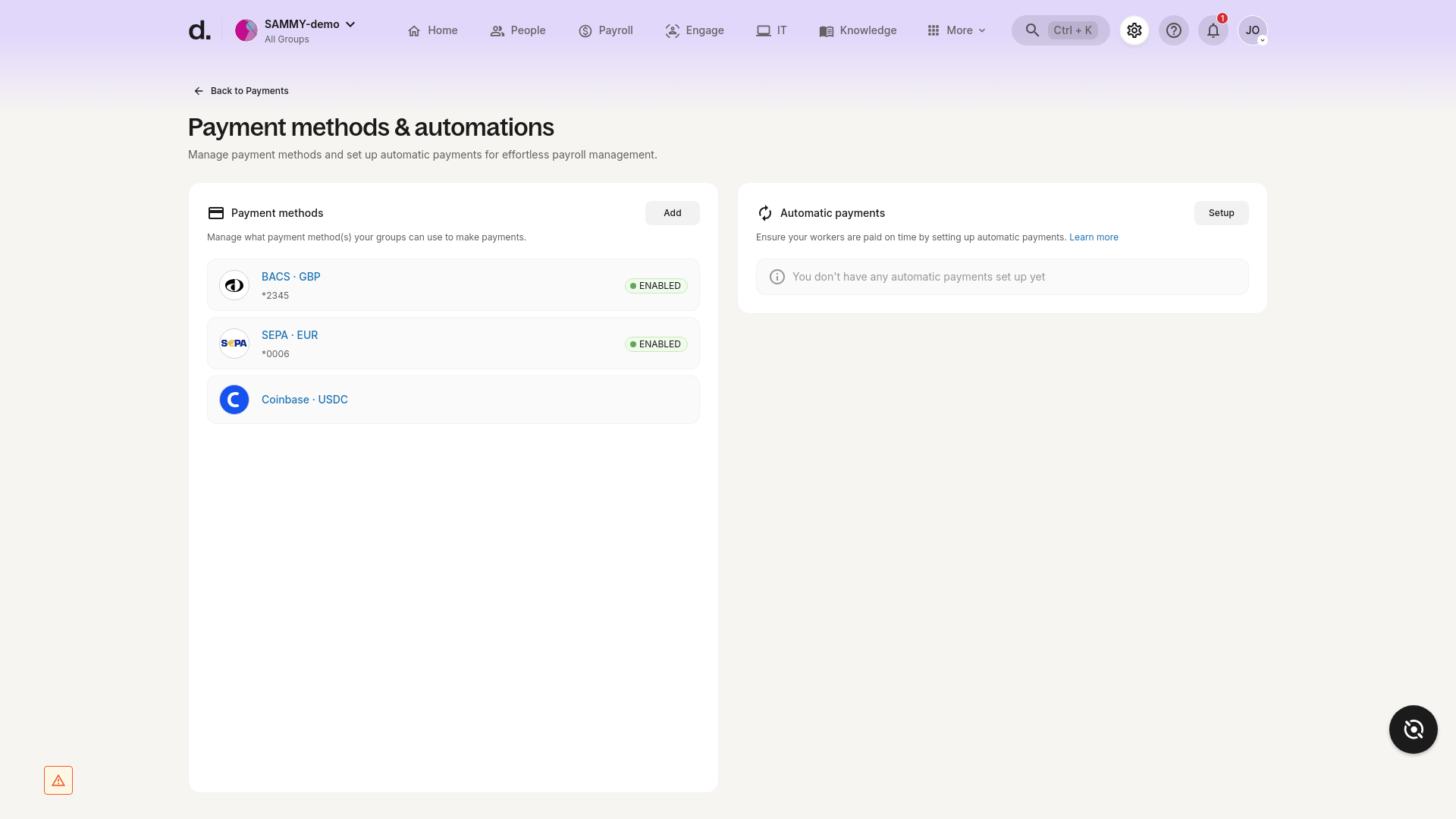The width and height of the screenshot is (1456, 819).
Task: Click the Setup automatic payments button
Action: click(1221, 213)
